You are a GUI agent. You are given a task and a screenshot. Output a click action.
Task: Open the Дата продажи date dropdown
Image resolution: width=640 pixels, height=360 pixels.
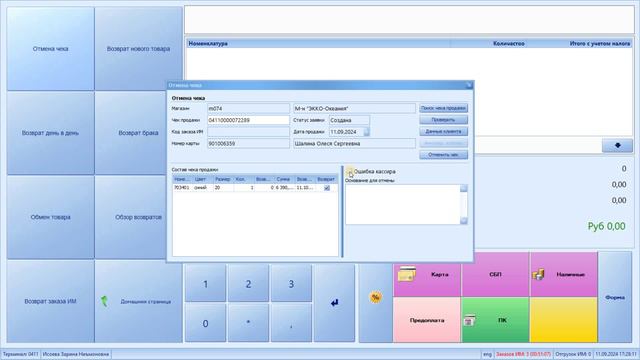[366, 132]
